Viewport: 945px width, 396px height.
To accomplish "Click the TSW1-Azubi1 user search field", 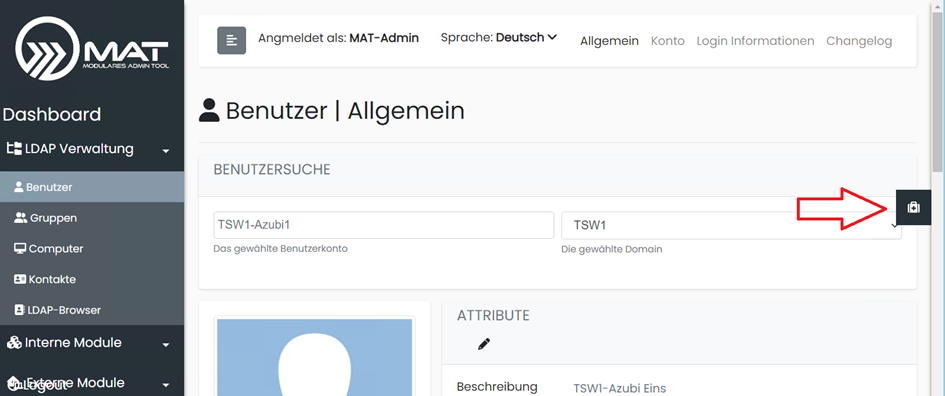I will [x=383, y=225].
